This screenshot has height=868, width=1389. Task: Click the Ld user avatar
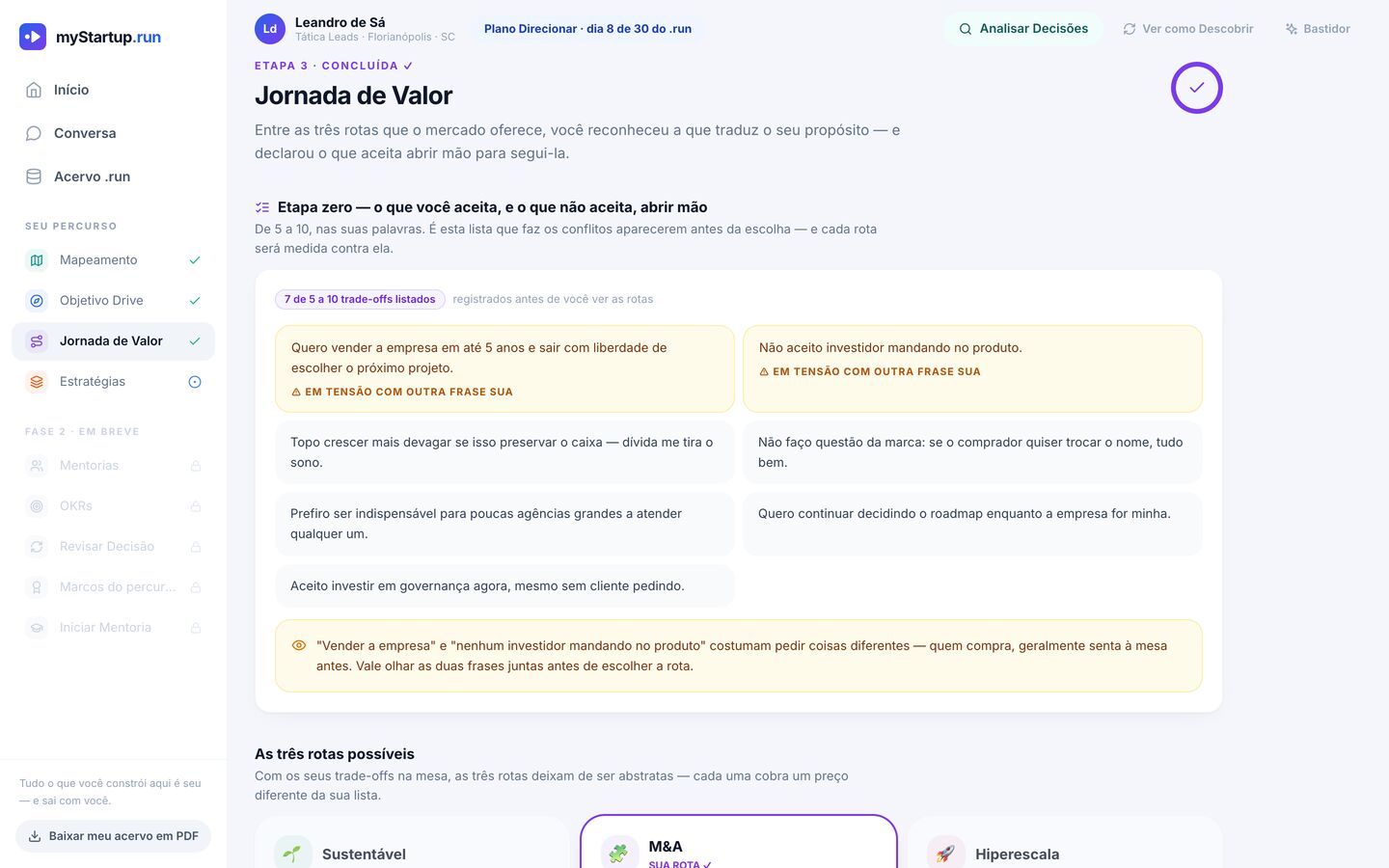point(270,29)
